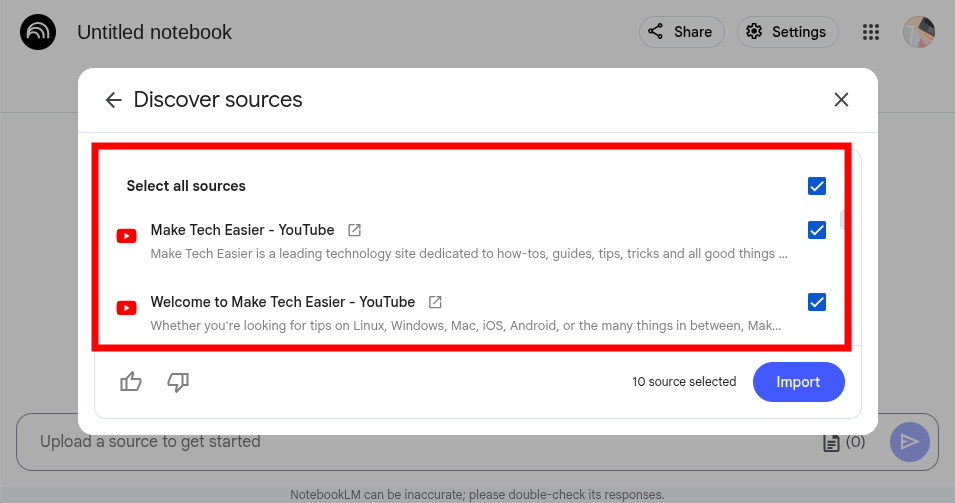Click the Untitled notebook title
The height and width of the screenshot is (503, 955).
154,32
